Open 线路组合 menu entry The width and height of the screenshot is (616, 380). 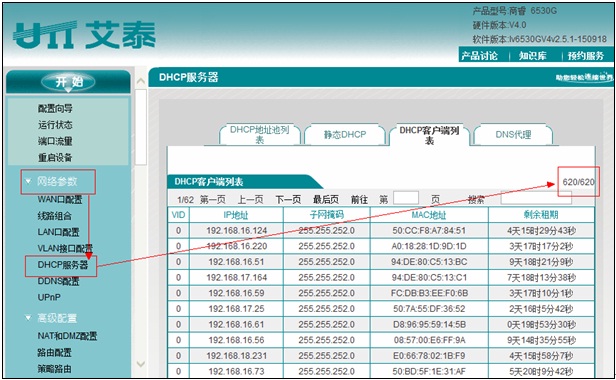(55, 216)
